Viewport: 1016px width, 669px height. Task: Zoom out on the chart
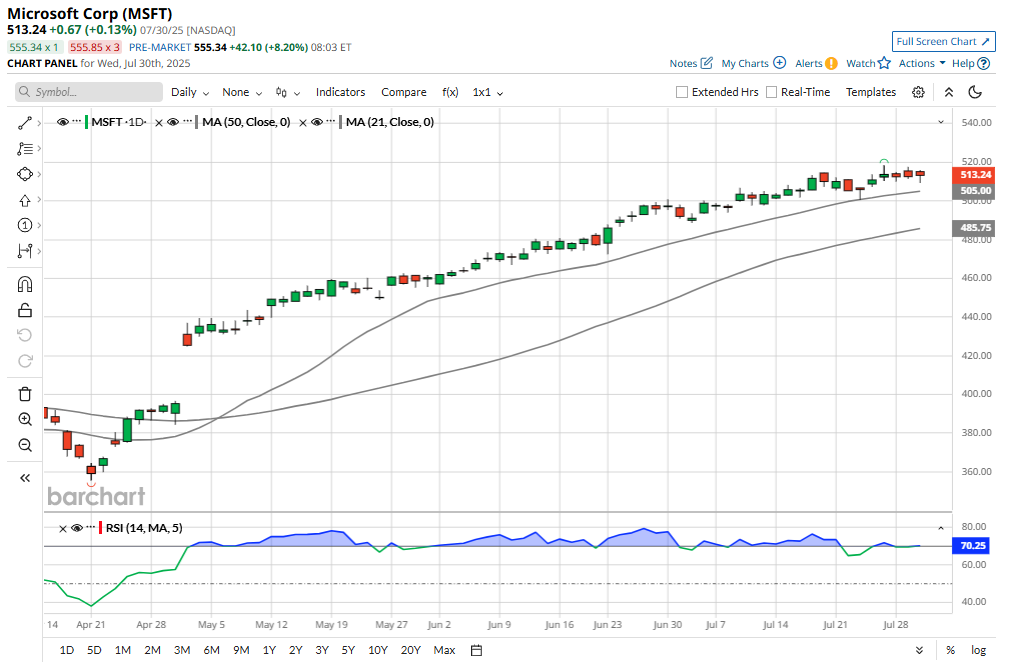pyautogui.click(x=25, y=445)
